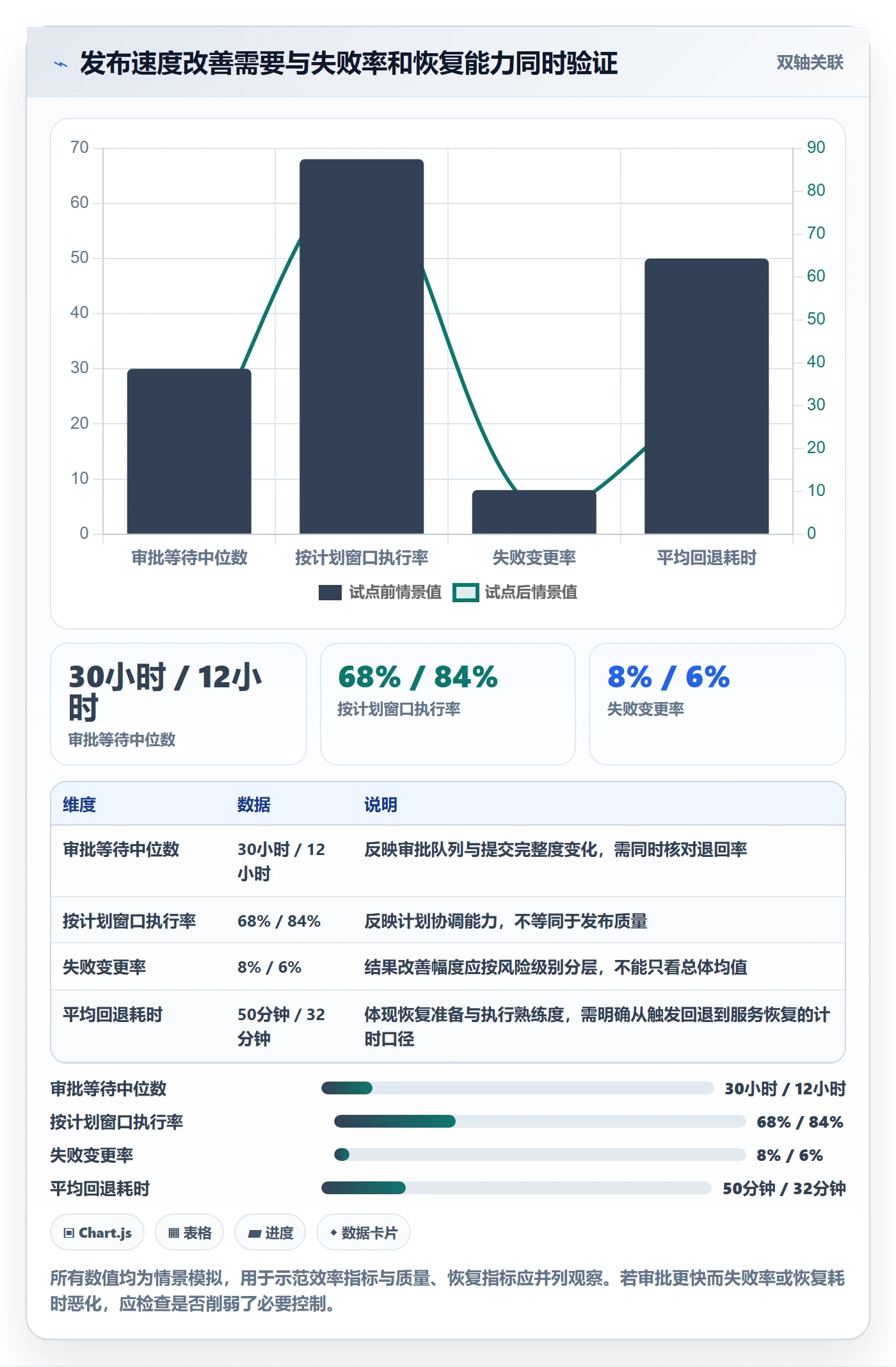Click the table cell 8% / 6%

[269, 967]
